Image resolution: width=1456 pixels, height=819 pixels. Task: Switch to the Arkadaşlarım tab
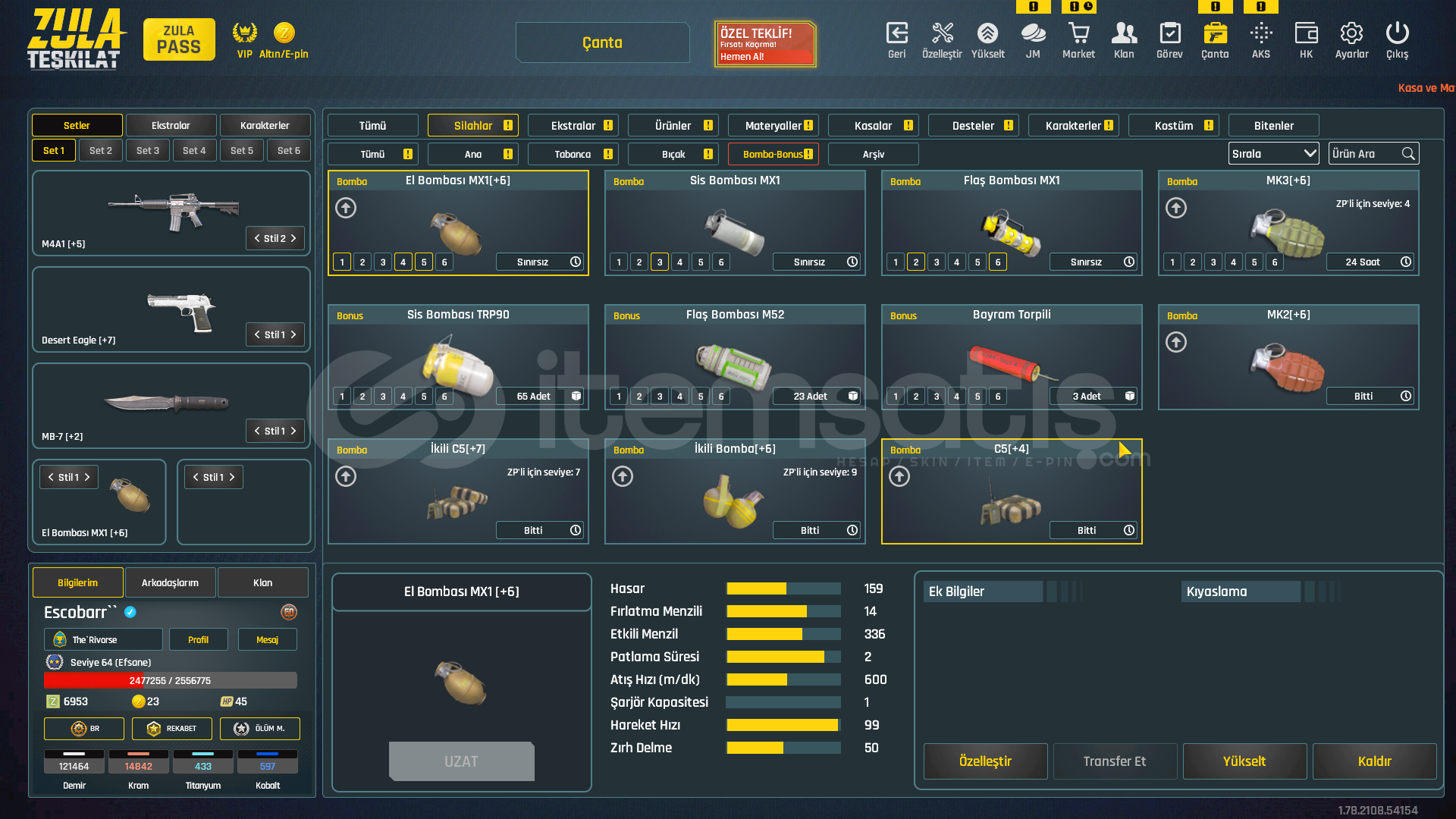click(x=171, y=582)
